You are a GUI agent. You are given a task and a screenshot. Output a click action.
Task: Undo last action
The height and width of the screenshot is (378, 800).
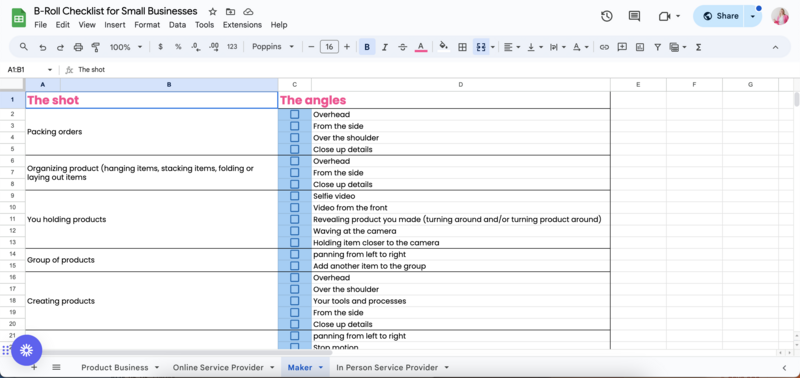point(42,47)
